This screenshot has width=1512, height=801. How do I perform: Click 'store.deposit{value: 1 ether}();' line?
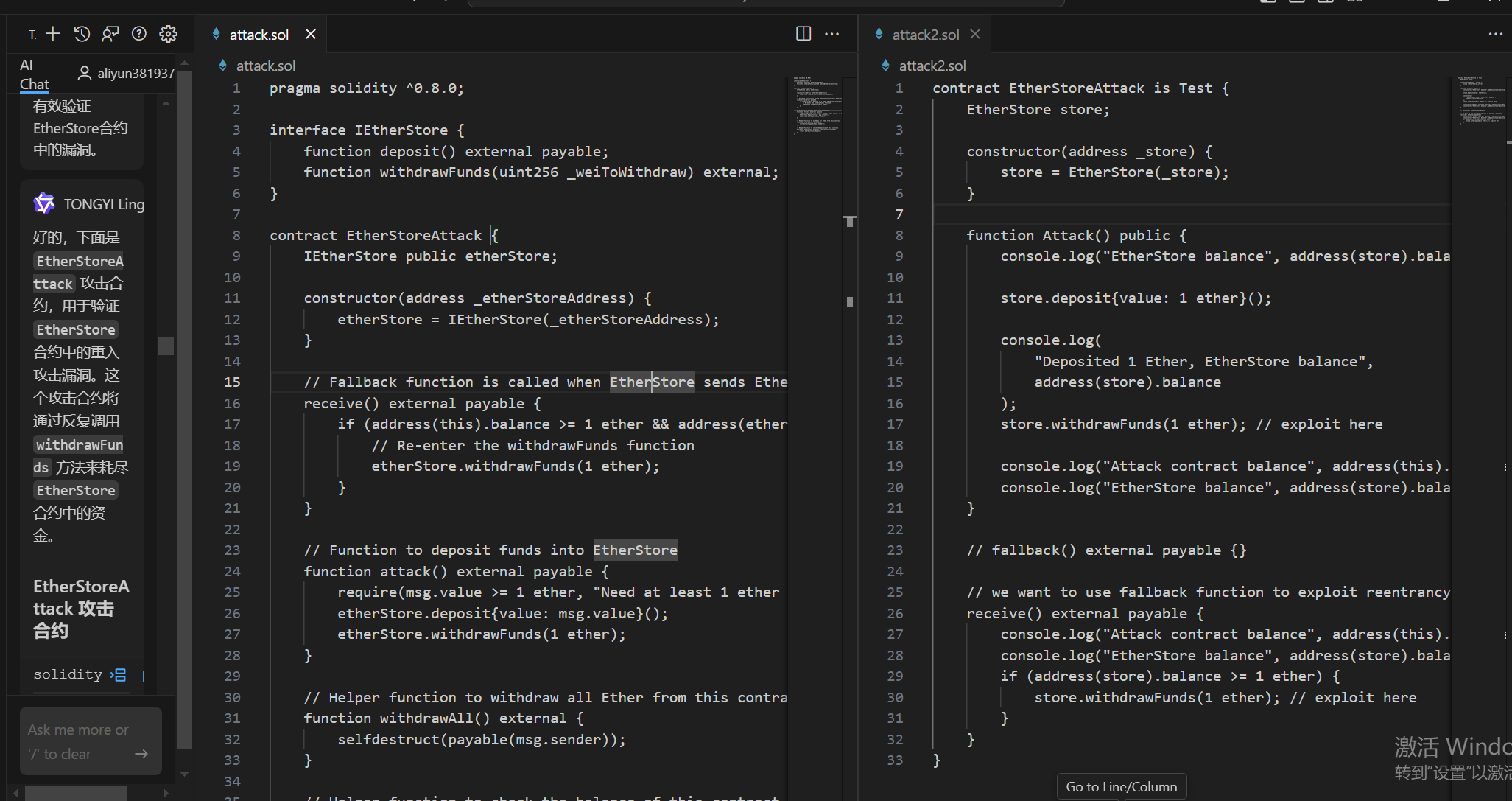(1136, 298)
